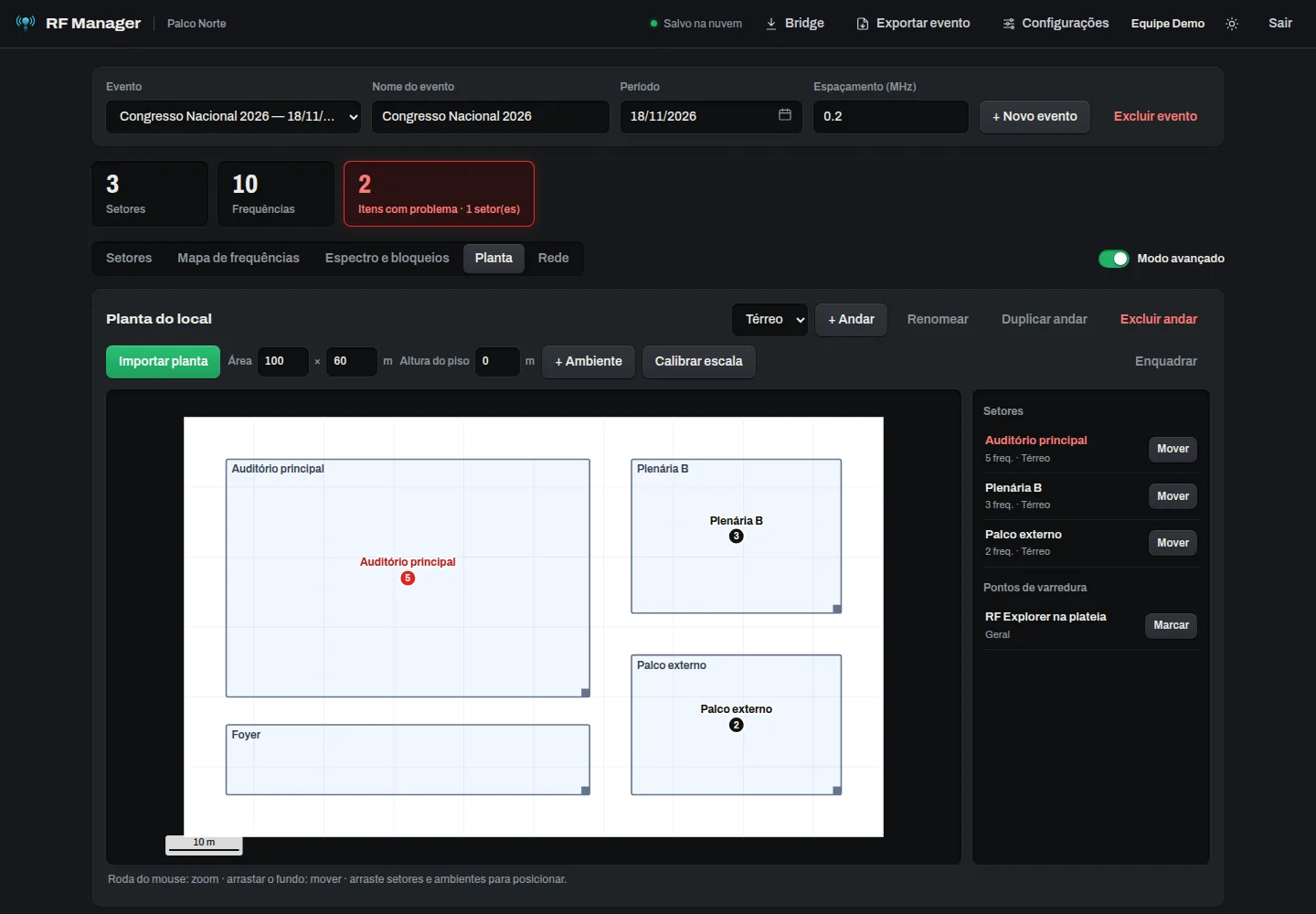
Task: Click the Área width field showing 100
Action: coord(283,362)
